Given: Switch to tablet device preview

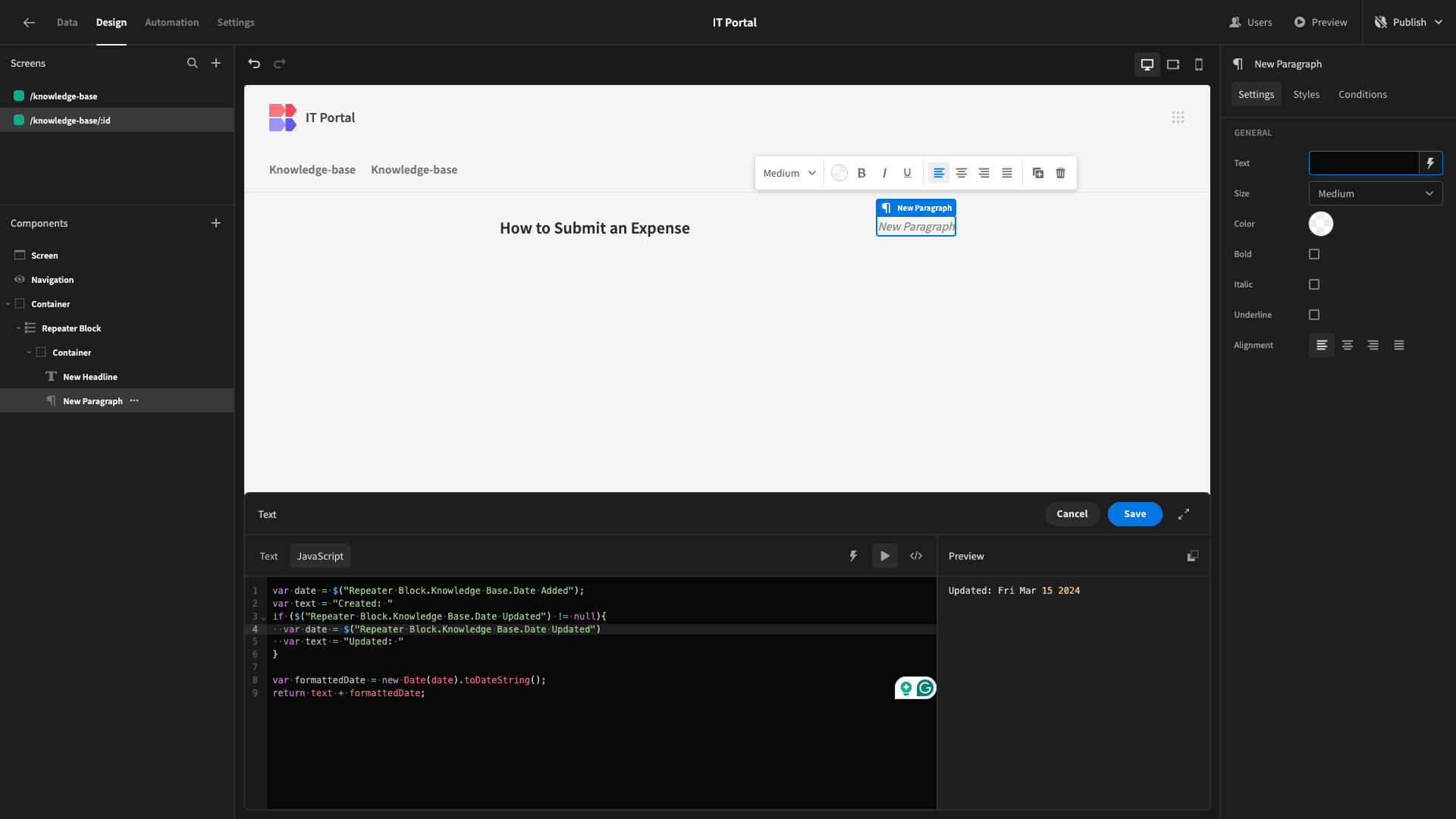Looking at the screenshot, I should 1173,64.
